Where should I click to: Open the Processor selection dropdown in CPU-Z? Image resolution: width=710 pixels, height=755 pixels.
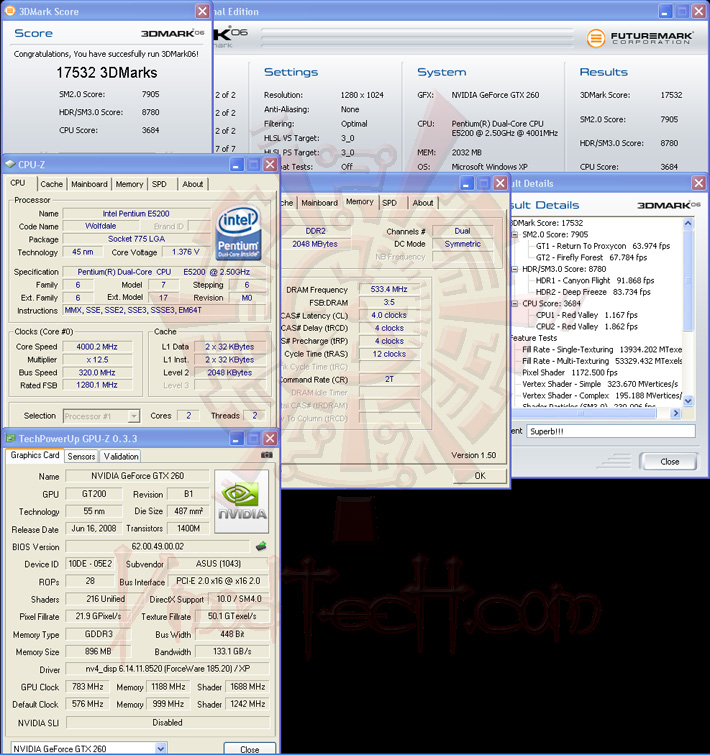[x=134, y=416]
